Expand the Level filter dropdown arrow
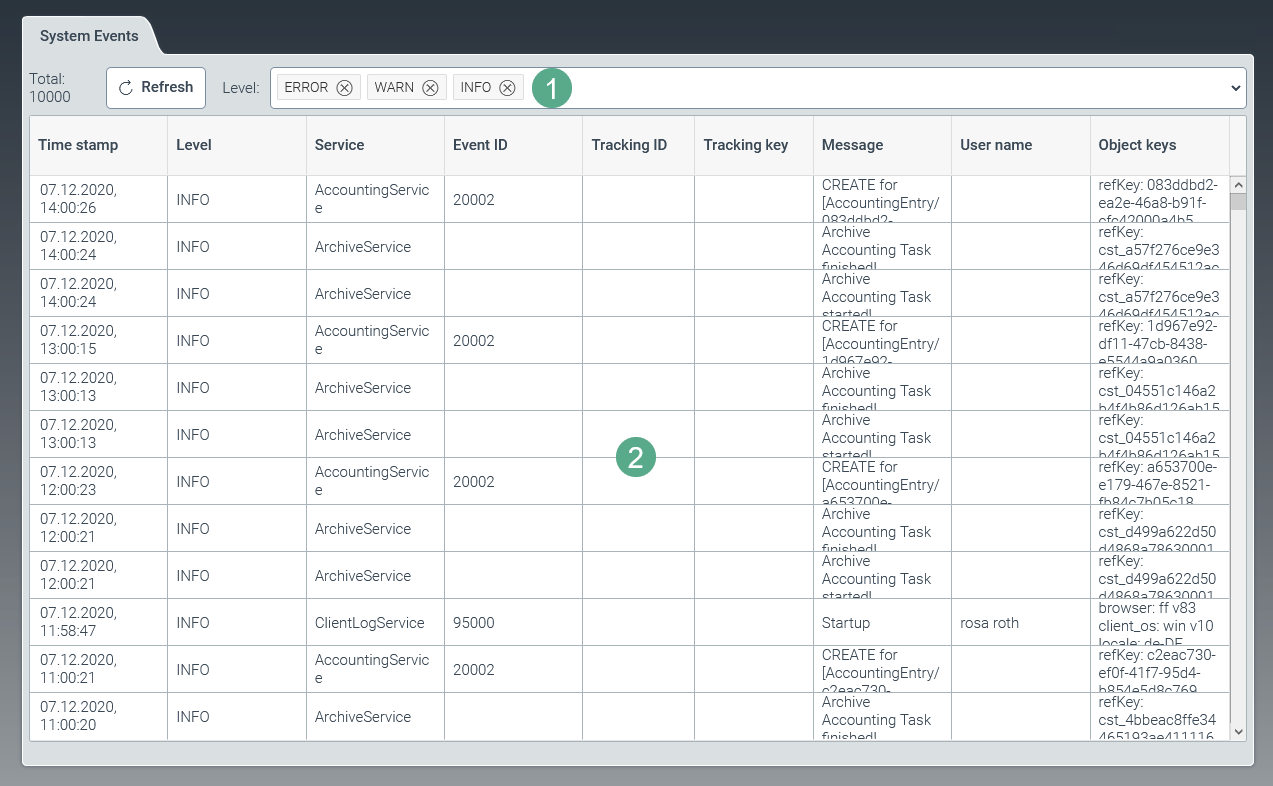 1235,88
